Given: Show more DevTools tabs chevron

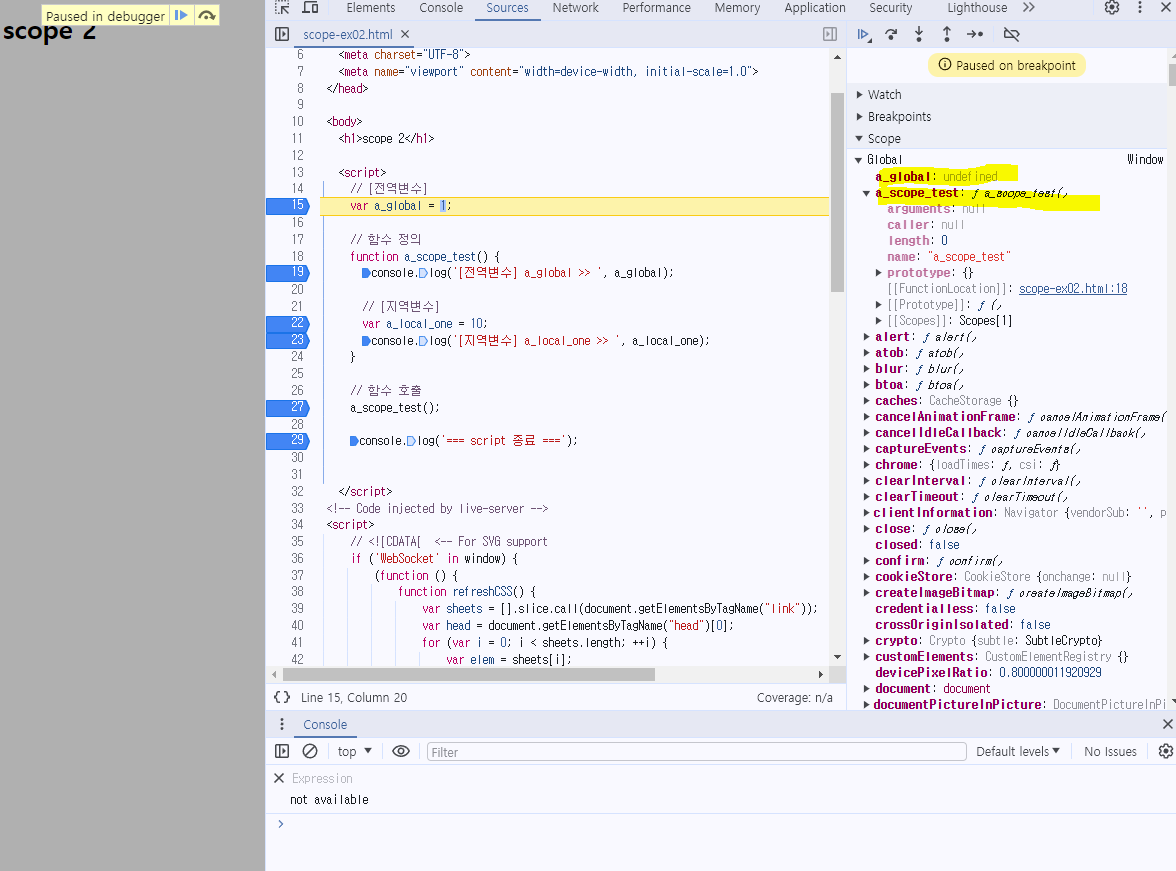Looking at the screenshot, I should click(x=1029, y=8).
